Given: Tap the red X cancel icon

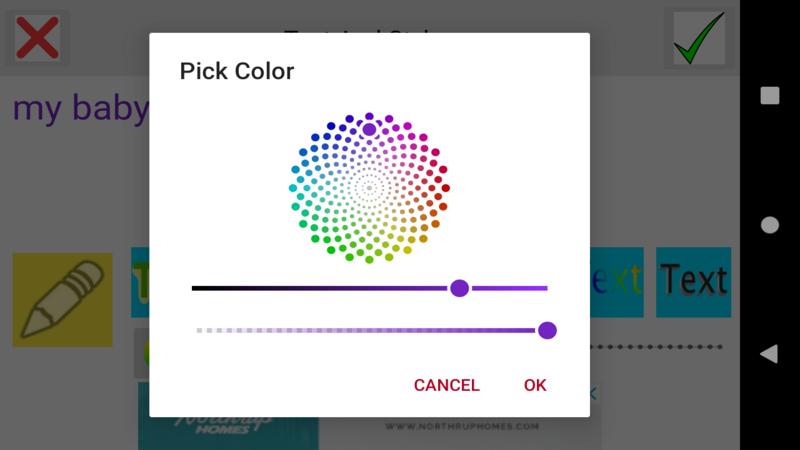Looking at the screenshot, I should click(37, 39).
